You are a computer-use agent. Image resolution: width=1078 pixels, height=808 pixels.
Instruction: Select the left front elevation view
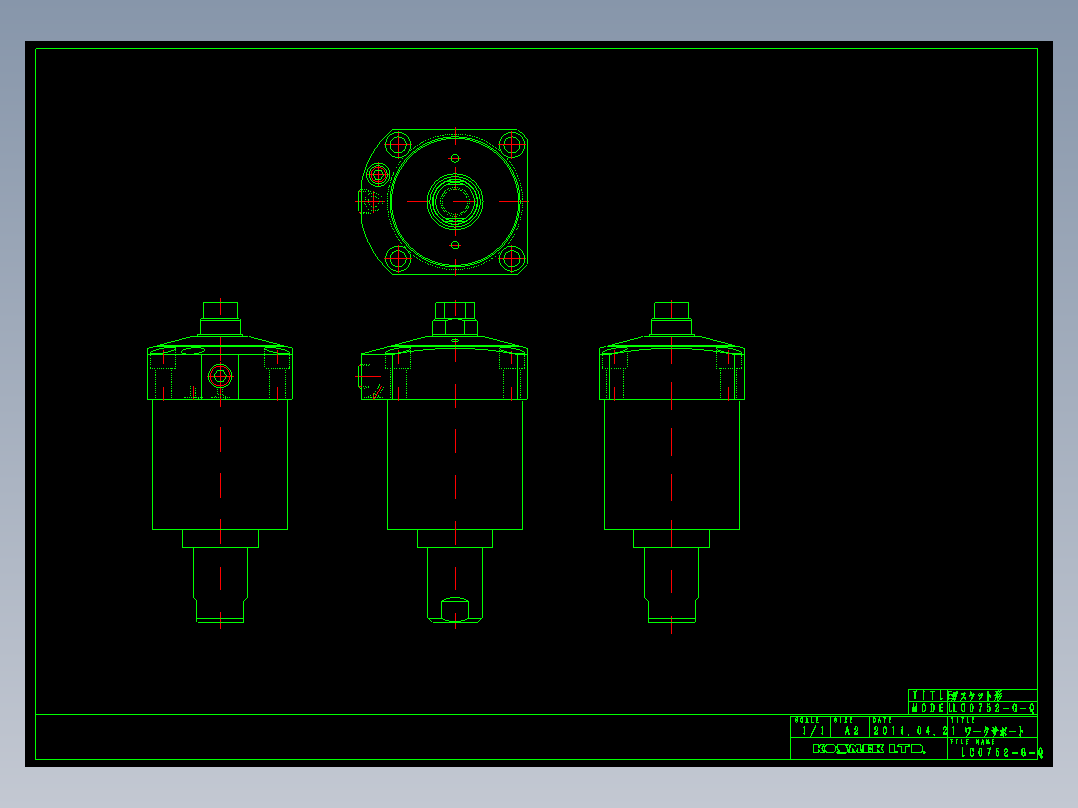click(x=220, y=463)
